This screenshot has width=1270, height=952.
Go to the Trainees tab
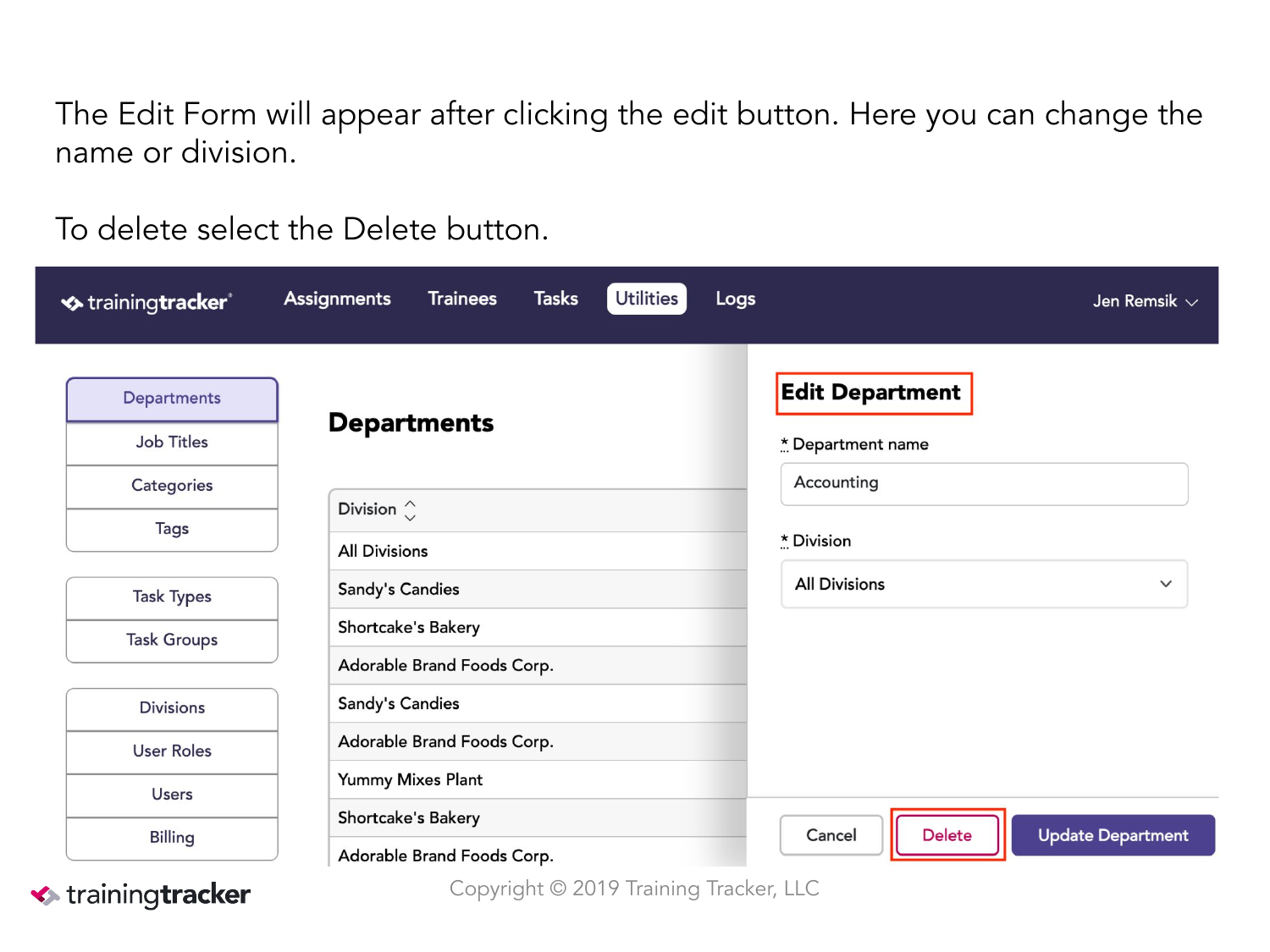point(462,299)
